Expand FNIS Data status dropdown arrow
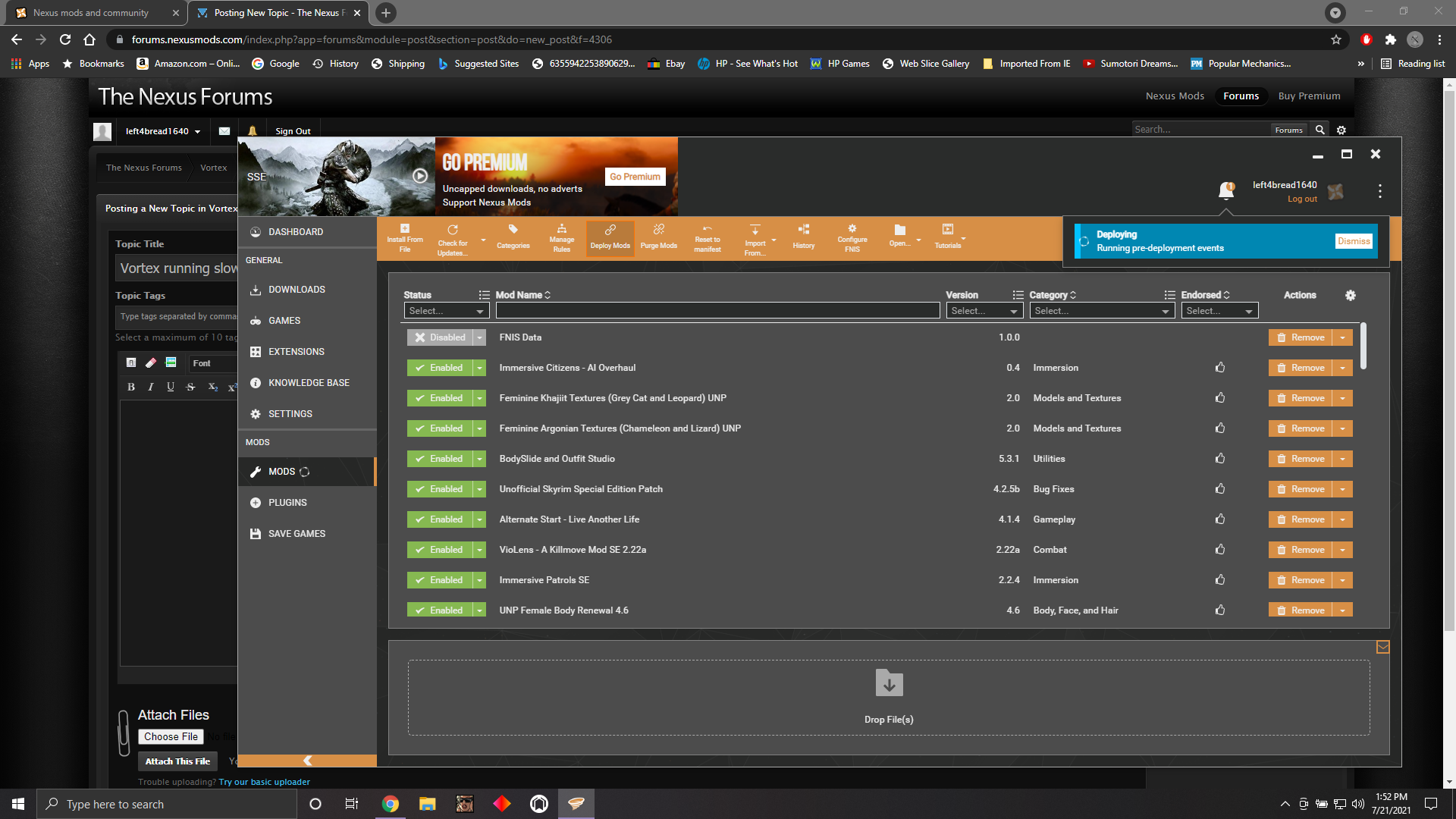Screen dimensions: 1456x819 [x=480, y=337]
